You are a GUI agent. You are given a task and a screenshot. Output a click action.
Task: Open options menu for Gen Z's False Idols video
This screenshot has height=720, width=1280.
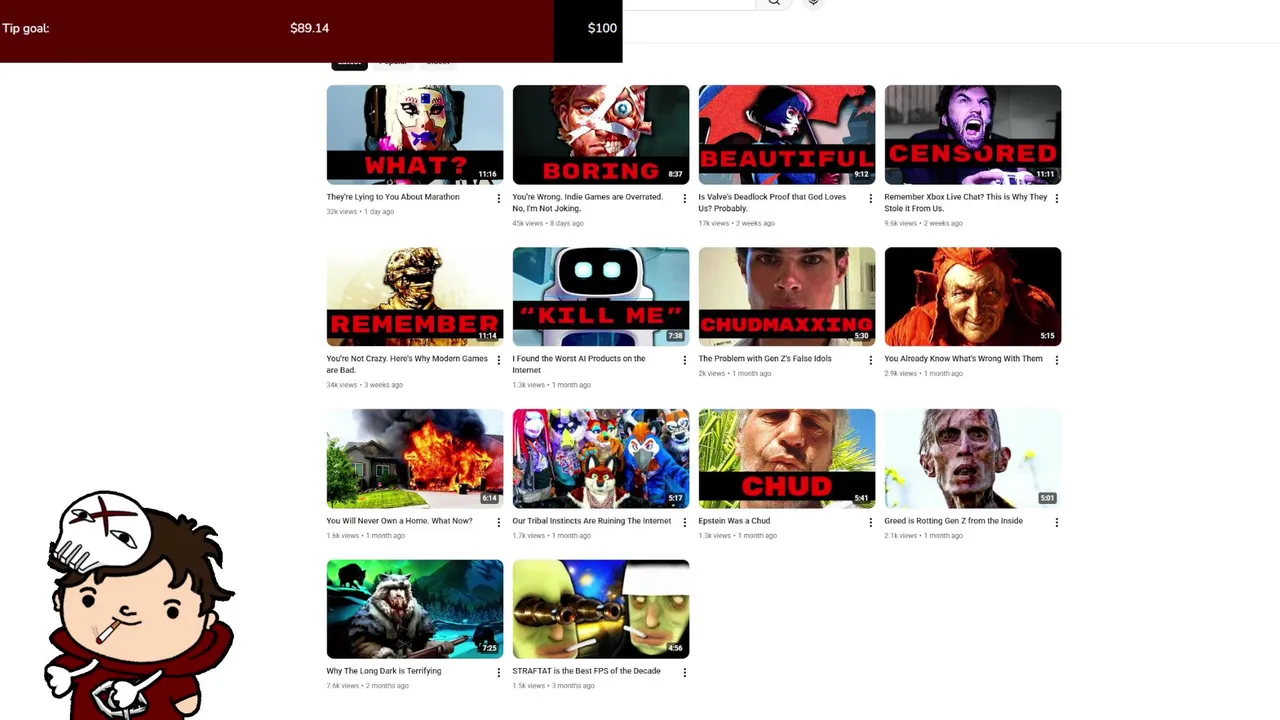870,360
